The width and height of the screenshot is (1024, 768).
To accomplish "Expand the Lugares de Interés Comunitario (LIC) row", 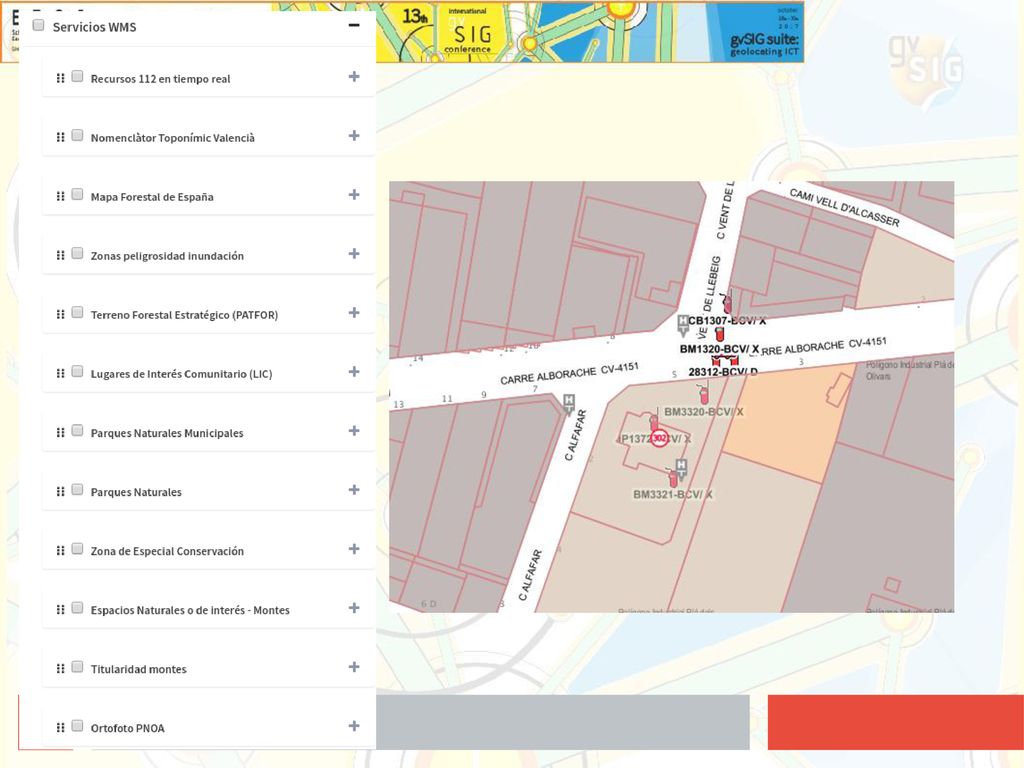I will point(354,372).
